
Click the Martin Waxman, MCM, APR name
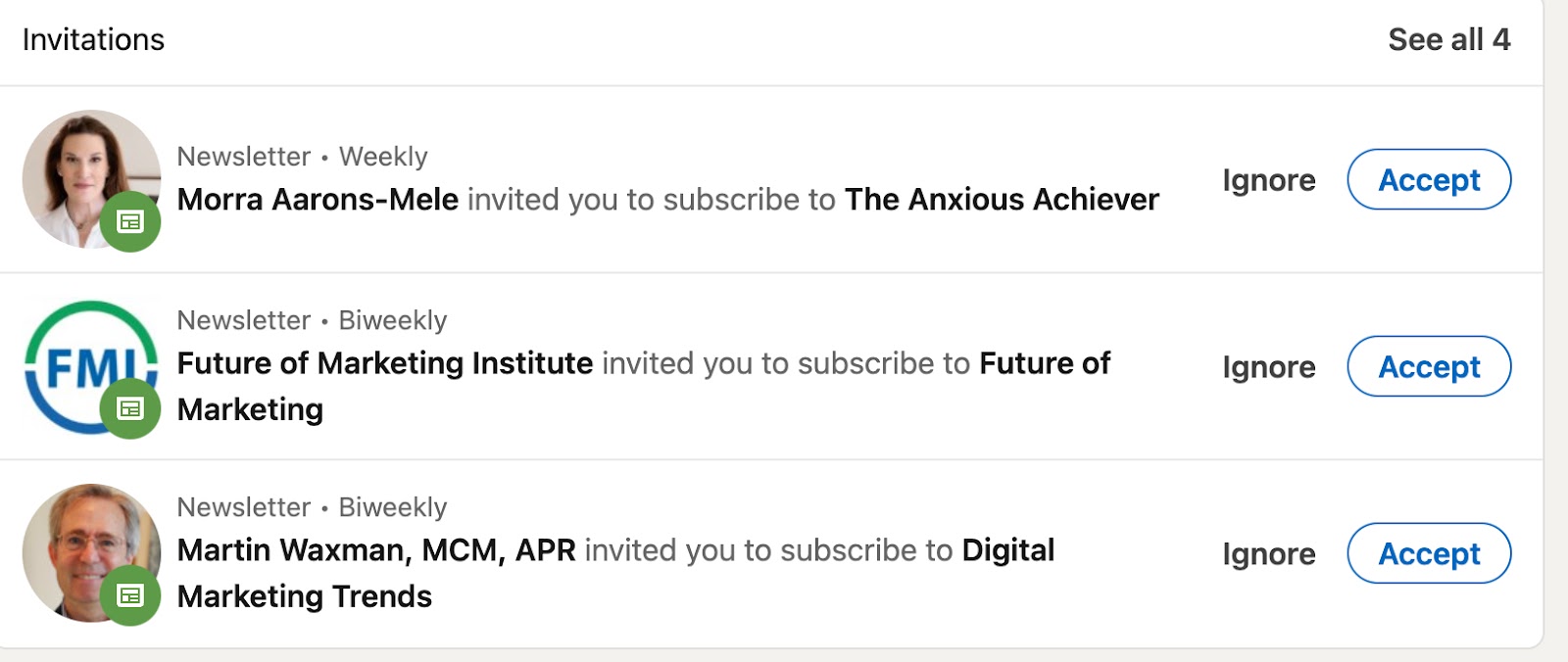[376, 550]
